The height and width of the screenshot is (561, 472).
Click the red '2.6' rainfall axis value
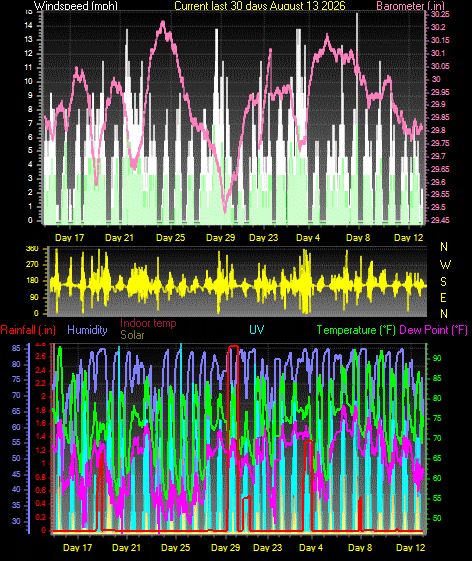(x=40, y=357)
